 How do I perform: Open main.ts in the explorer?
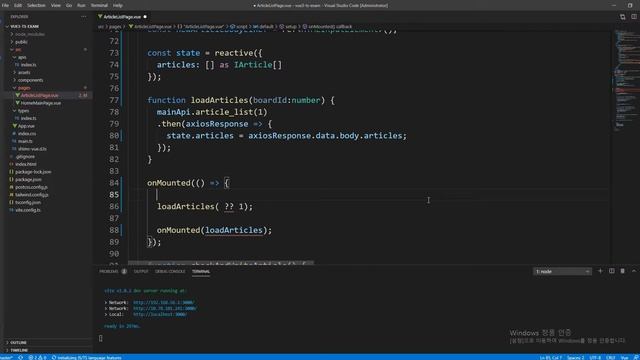25,141
